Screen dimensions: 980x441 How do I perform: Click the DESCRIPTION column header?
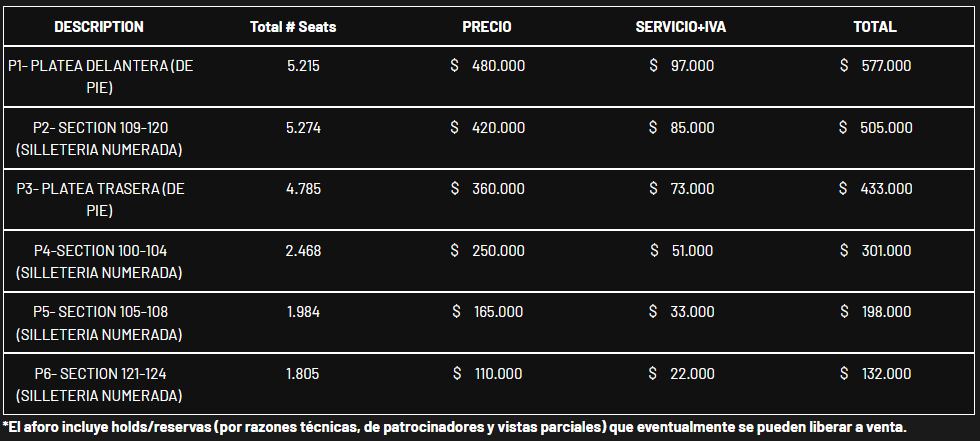point(99,27)
